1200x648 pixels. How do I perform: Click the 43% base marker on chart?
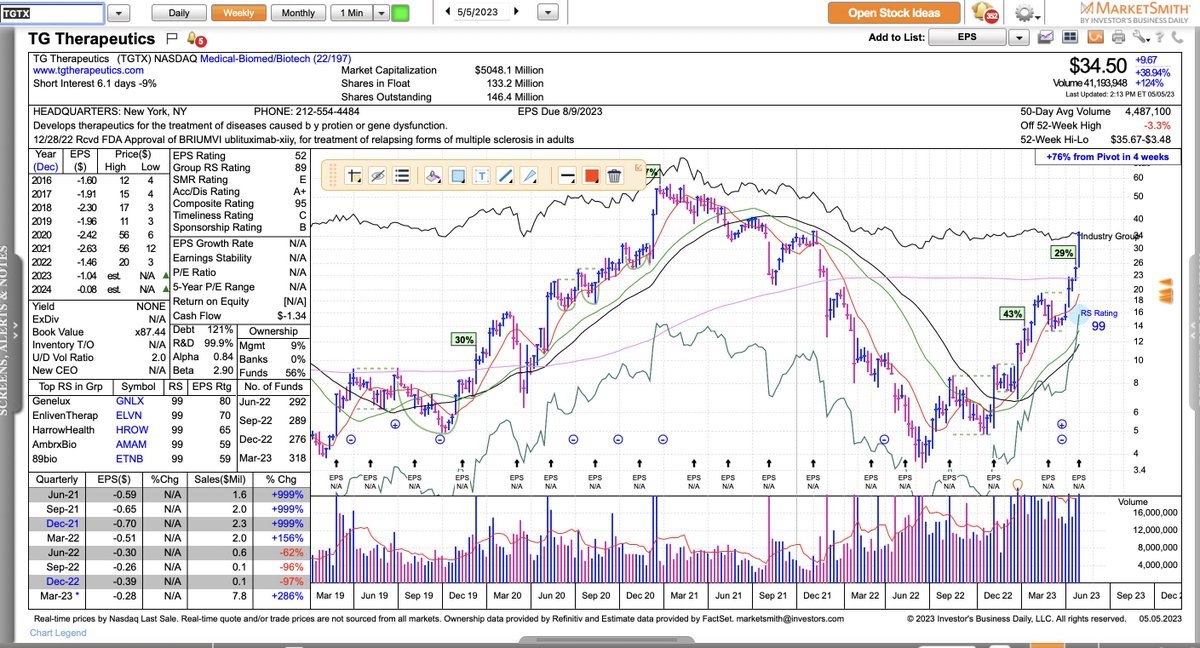click(x=1011, y=313)
